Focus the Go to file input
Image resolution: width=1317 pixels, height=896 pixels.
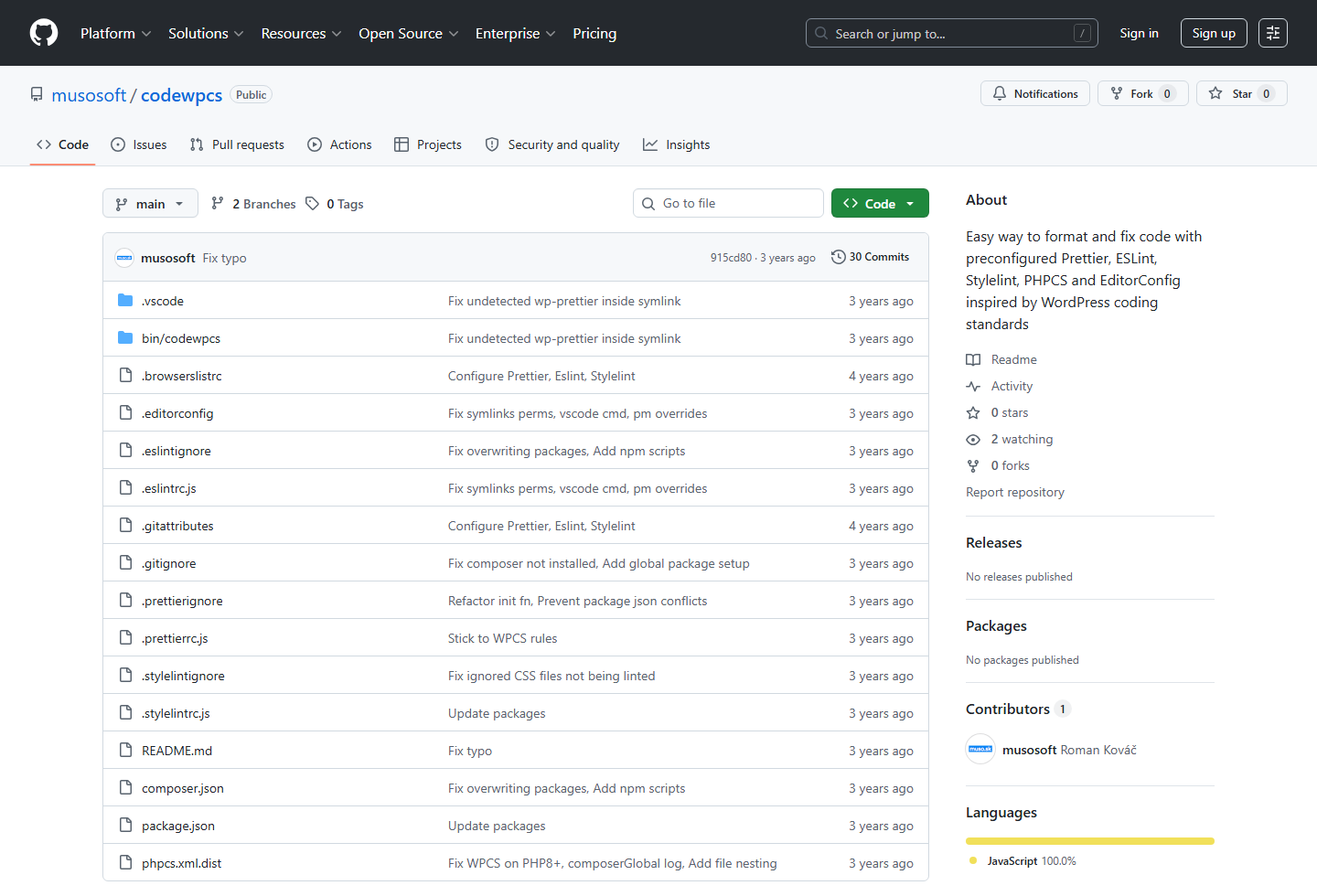point(728,203)
